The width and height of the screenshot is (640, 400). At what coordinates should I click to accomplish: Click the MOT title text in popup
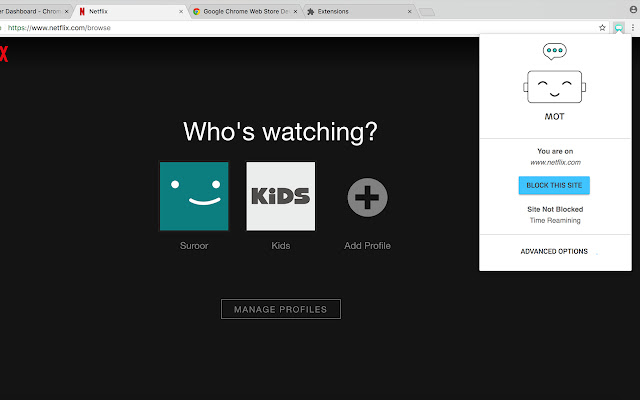coord(554,117)
